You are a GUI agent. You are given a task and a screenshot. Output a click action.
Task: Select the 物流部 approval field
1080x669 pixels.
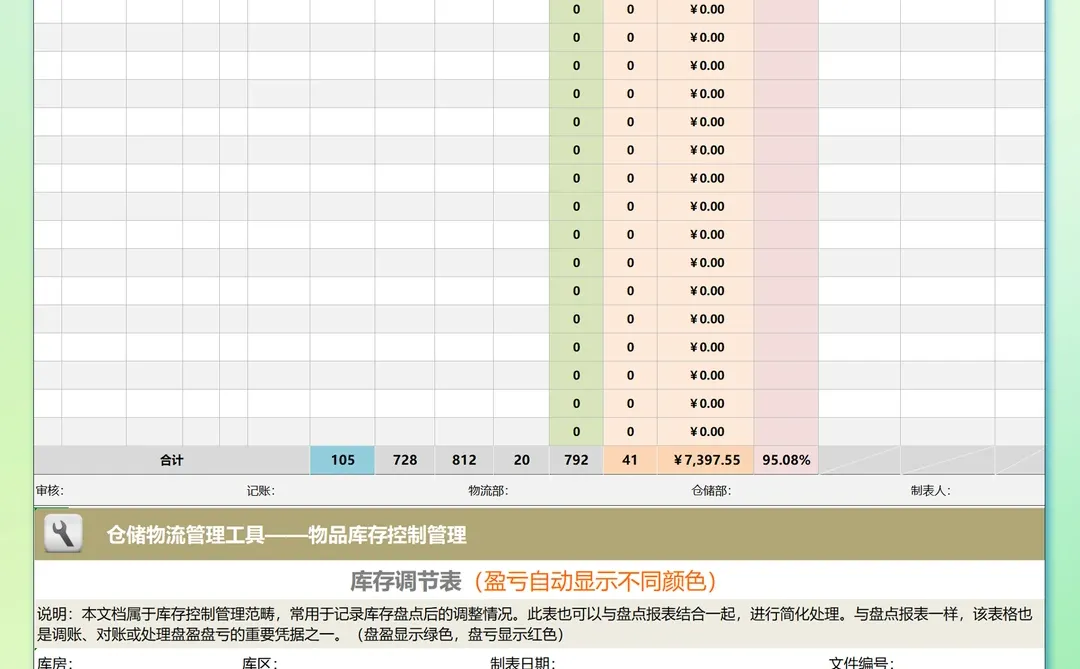[x=490, y=491]
